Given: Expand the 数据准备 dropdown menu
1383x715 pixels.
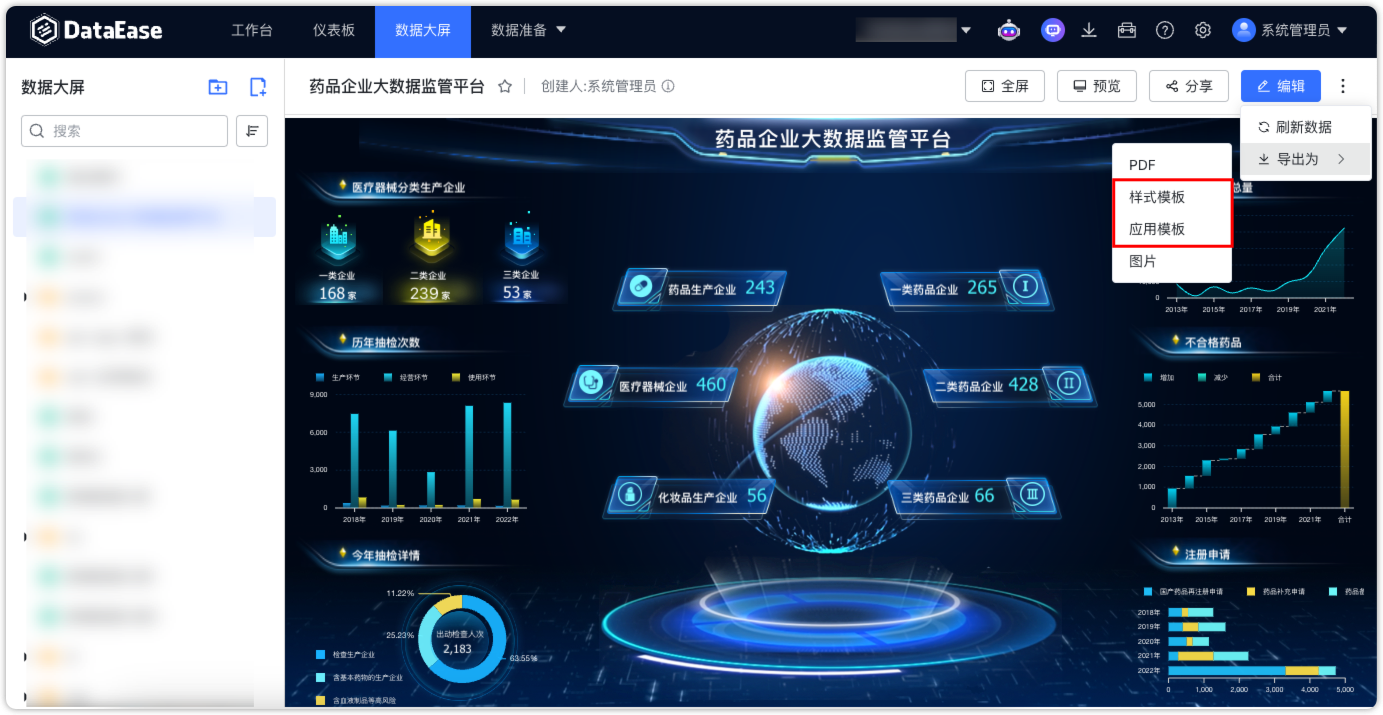Looking at the screenshot, I should point(529,30).
